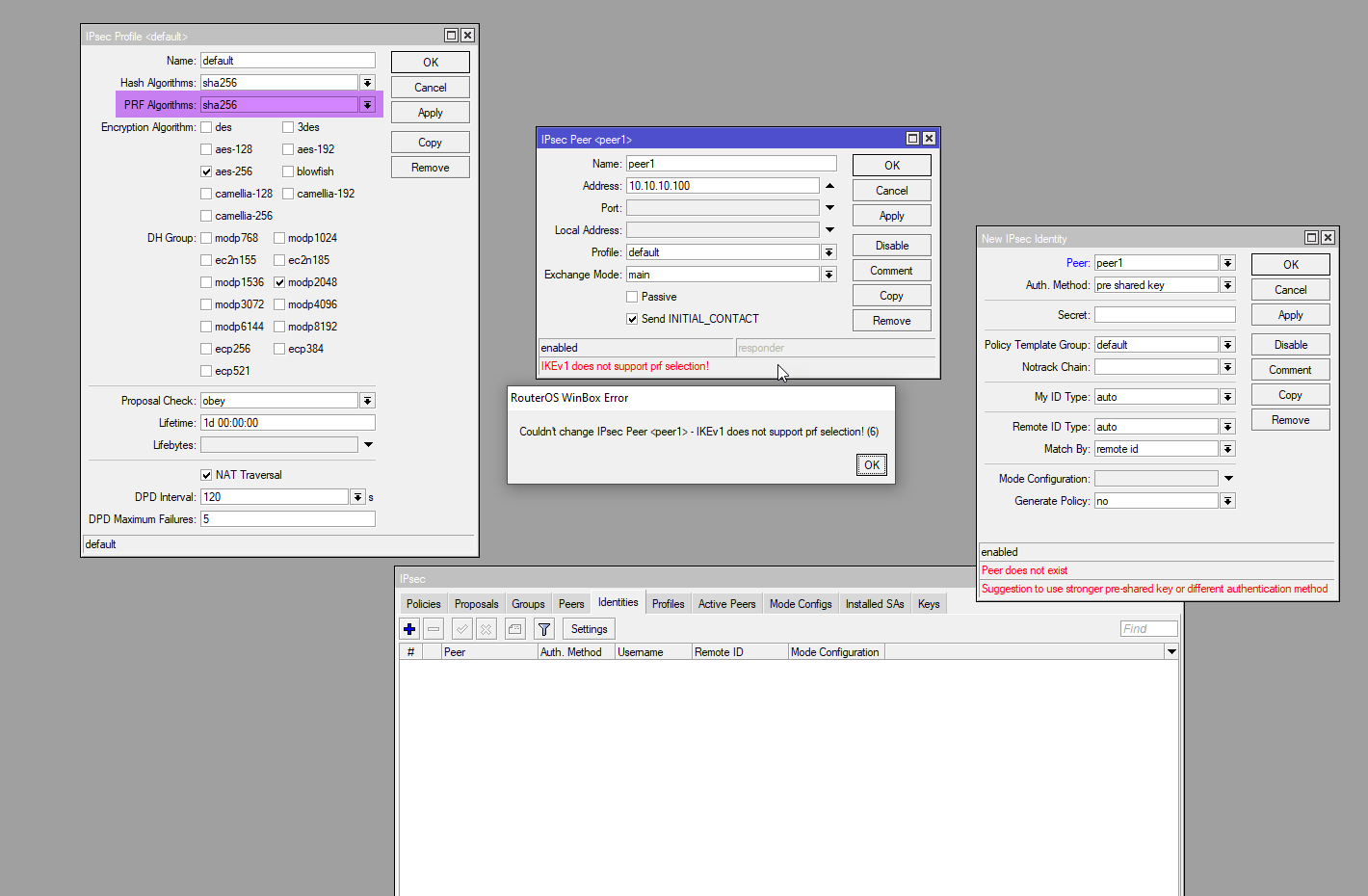Open the PRF Algorithms dropdown
The image size is (1368, 896).
[367, 105]
